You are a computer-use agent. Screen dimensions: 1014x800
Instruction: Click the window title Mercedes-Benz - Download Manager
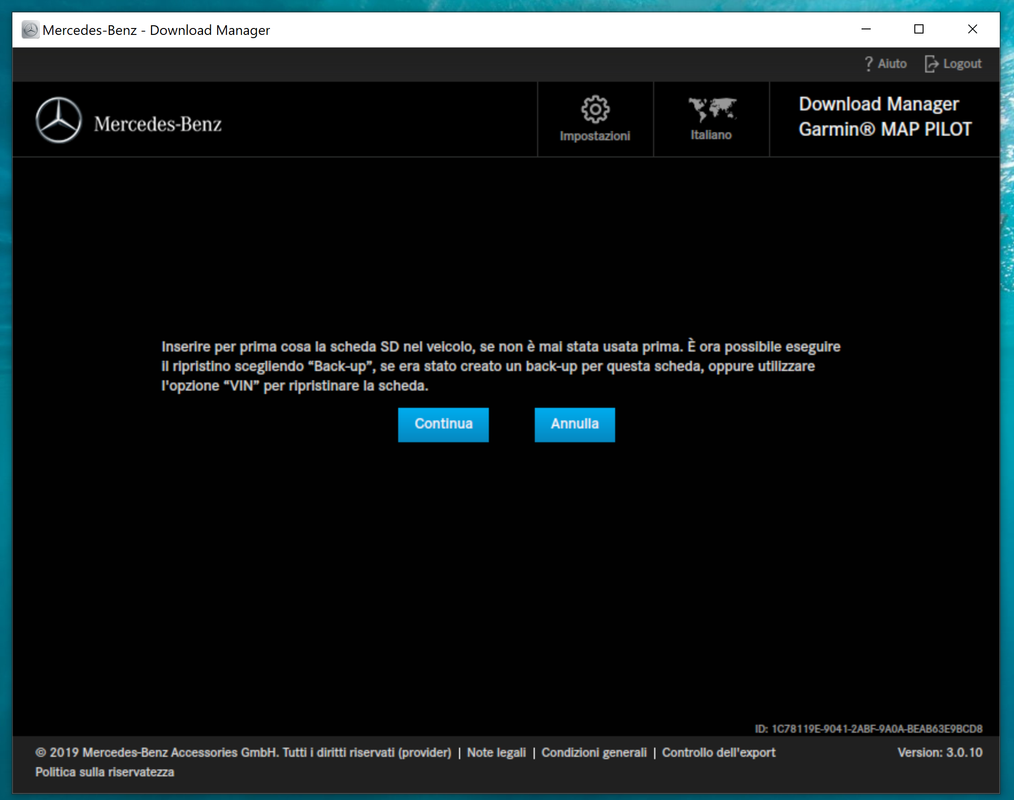[x=156, y=30]
